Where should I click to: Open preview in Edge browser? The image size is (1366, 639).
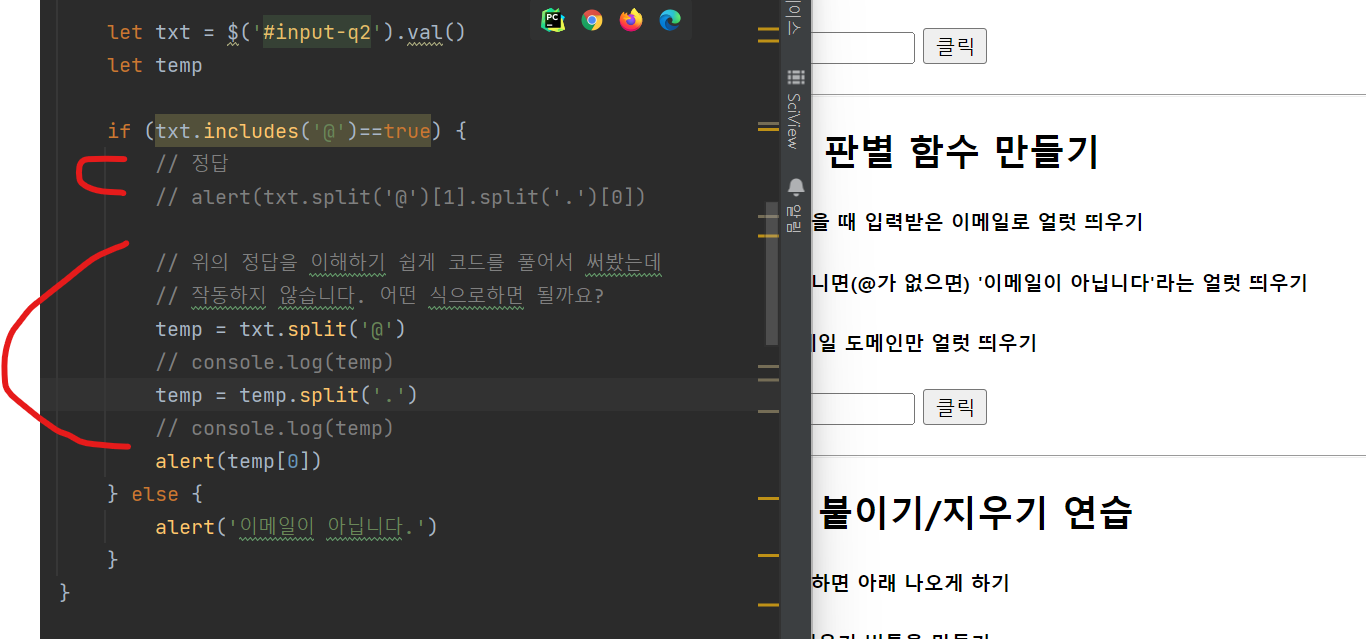(x=670, y=19)
